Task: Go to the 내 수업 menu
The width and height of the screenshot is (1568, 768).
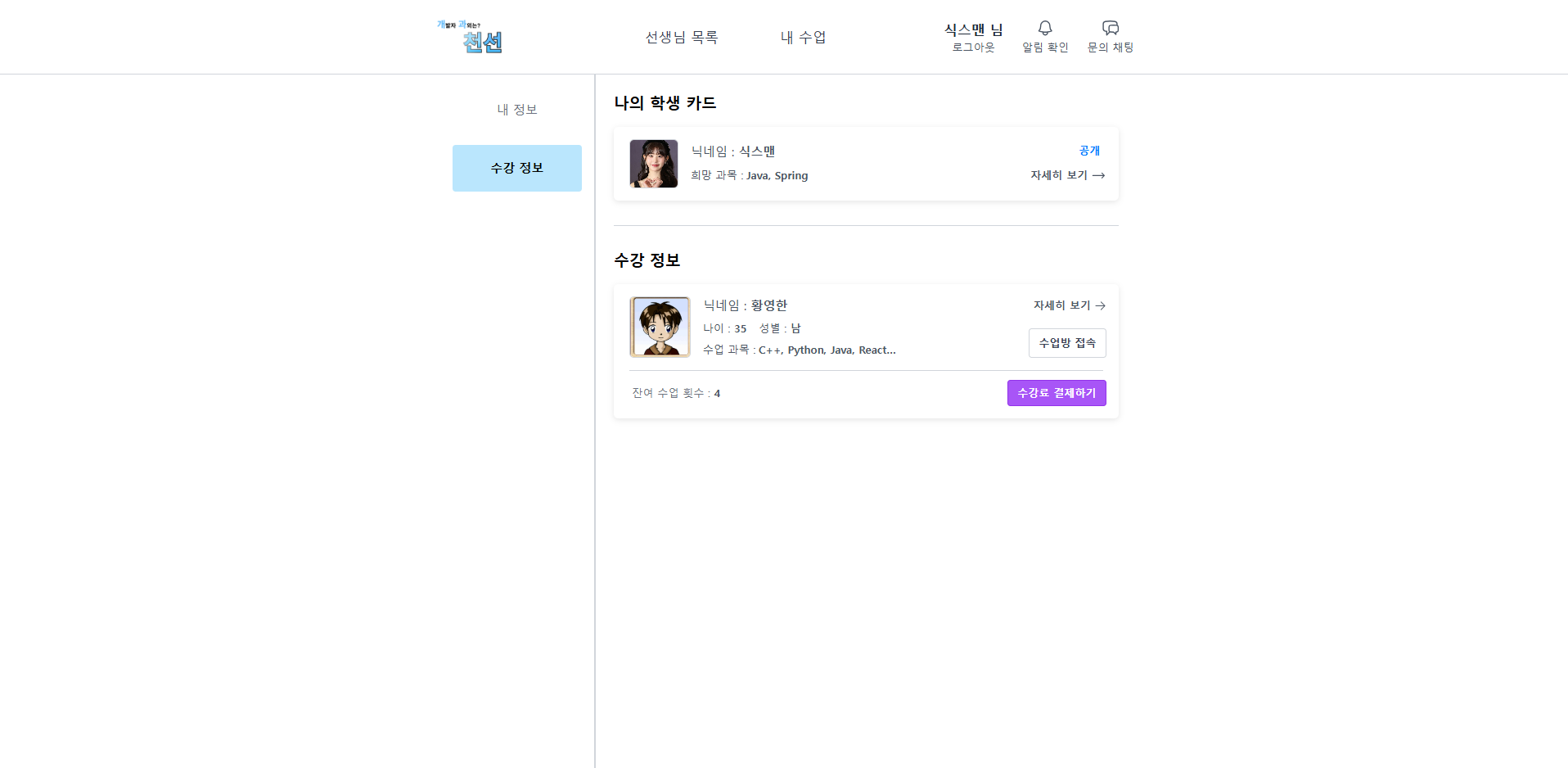Action: pyautogui.click(x=803, y=37)
